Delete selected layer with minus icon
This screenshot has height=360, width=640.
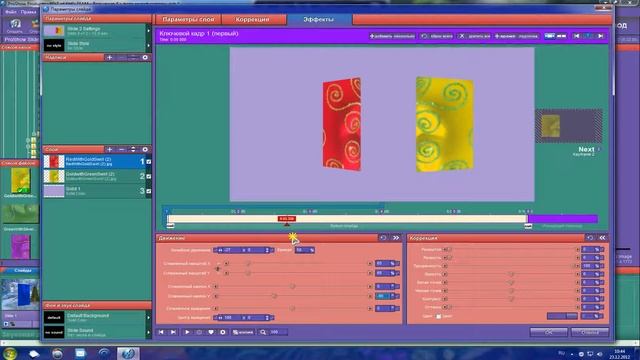121,149
